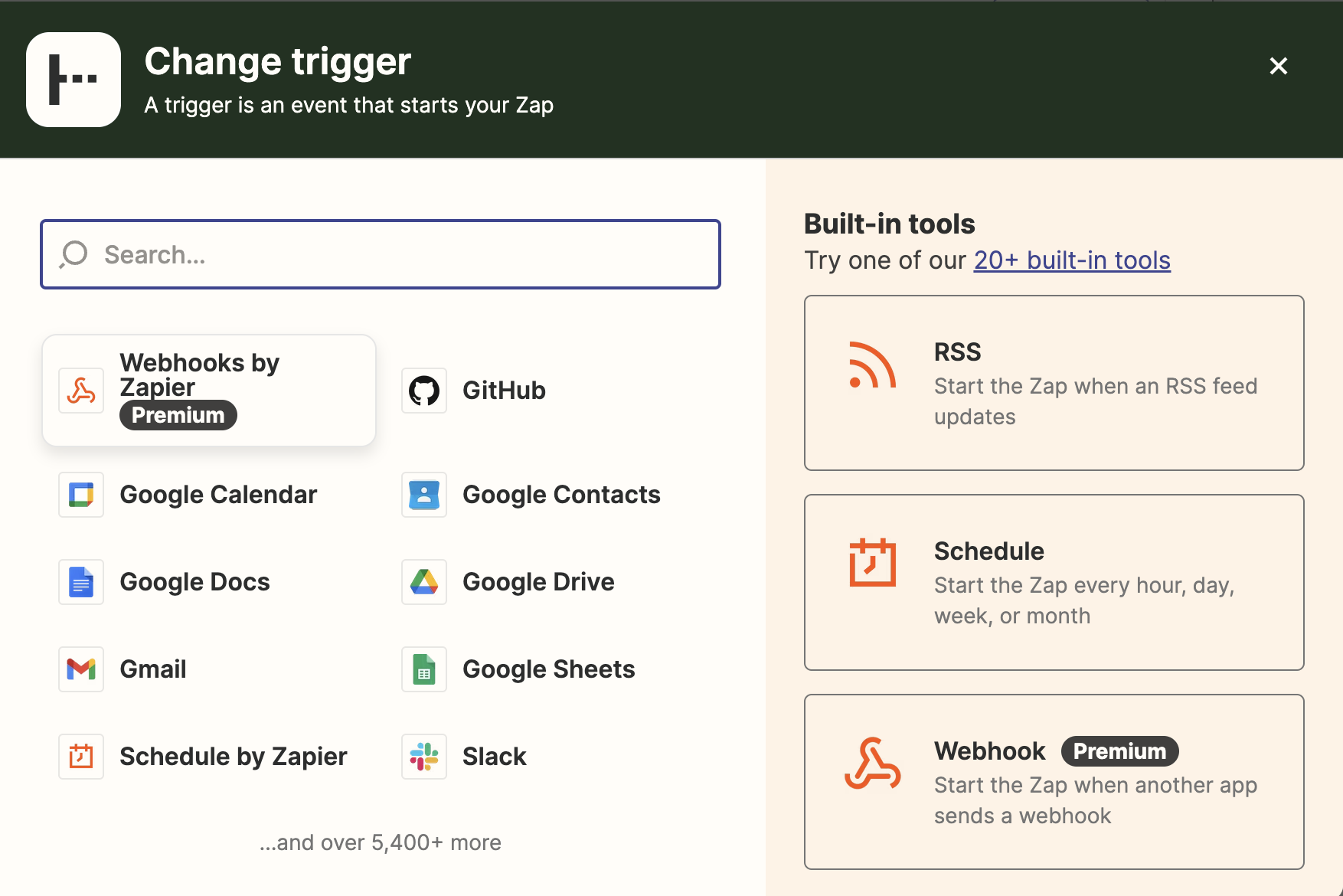Click 'Start the Zap when an RSS feed updates'
The height and width of the screenshot is (896, 1343).
pyautogui.click(x=1096, y=401)
